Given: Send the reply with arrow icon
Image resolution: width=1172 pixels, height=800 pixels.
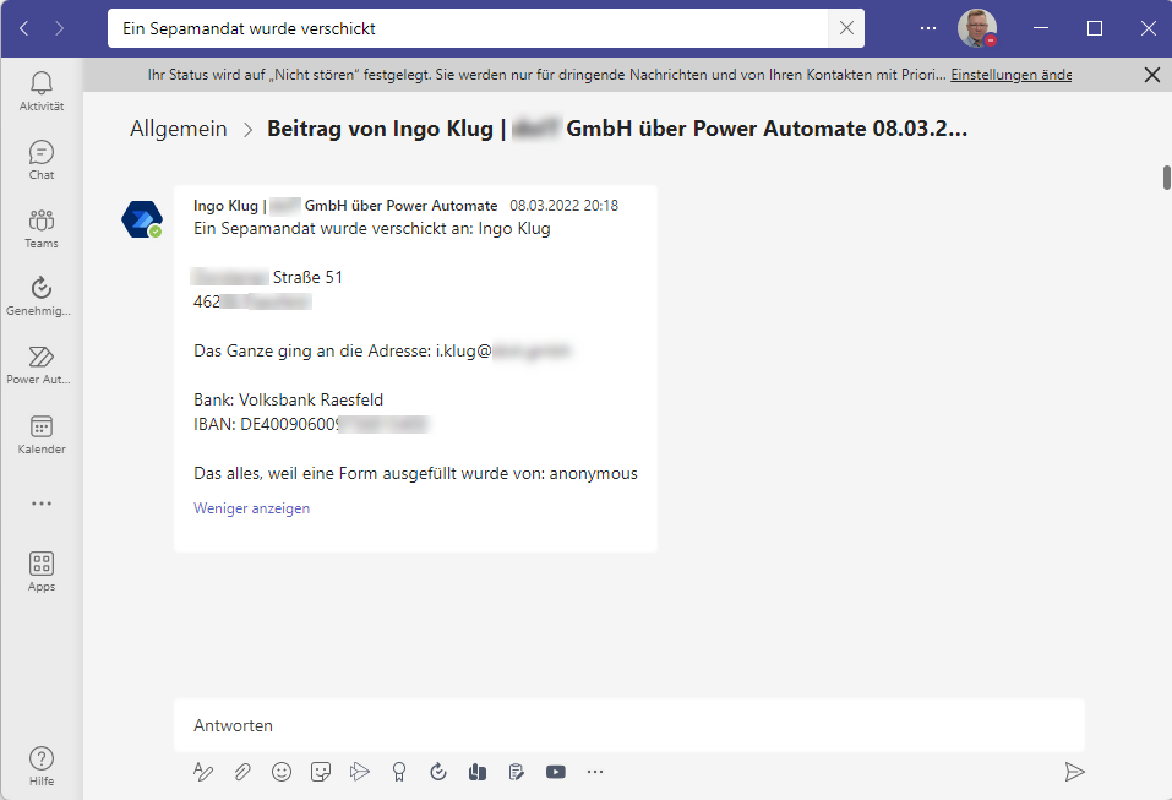Looking at the screenshot, I should click(x=1074, y=772).
